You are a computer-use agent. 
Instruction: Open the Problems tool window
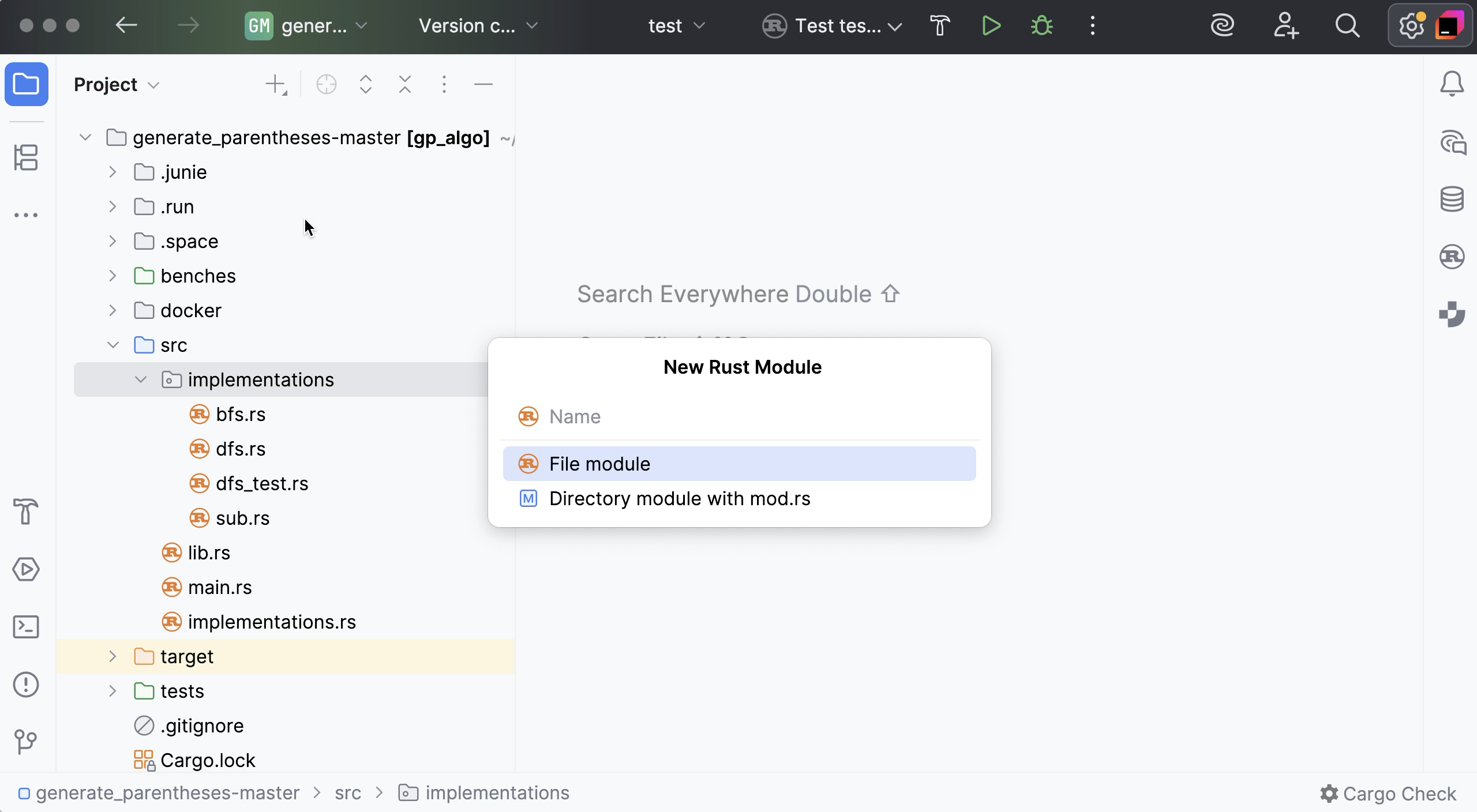26,685
